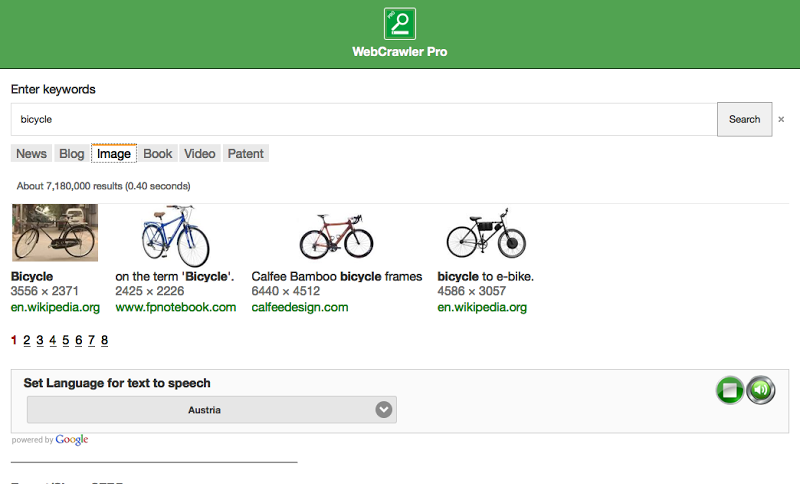This screenshot has width=800, height=484.
Task: Select the Video tab
Action: click(200, 154)
